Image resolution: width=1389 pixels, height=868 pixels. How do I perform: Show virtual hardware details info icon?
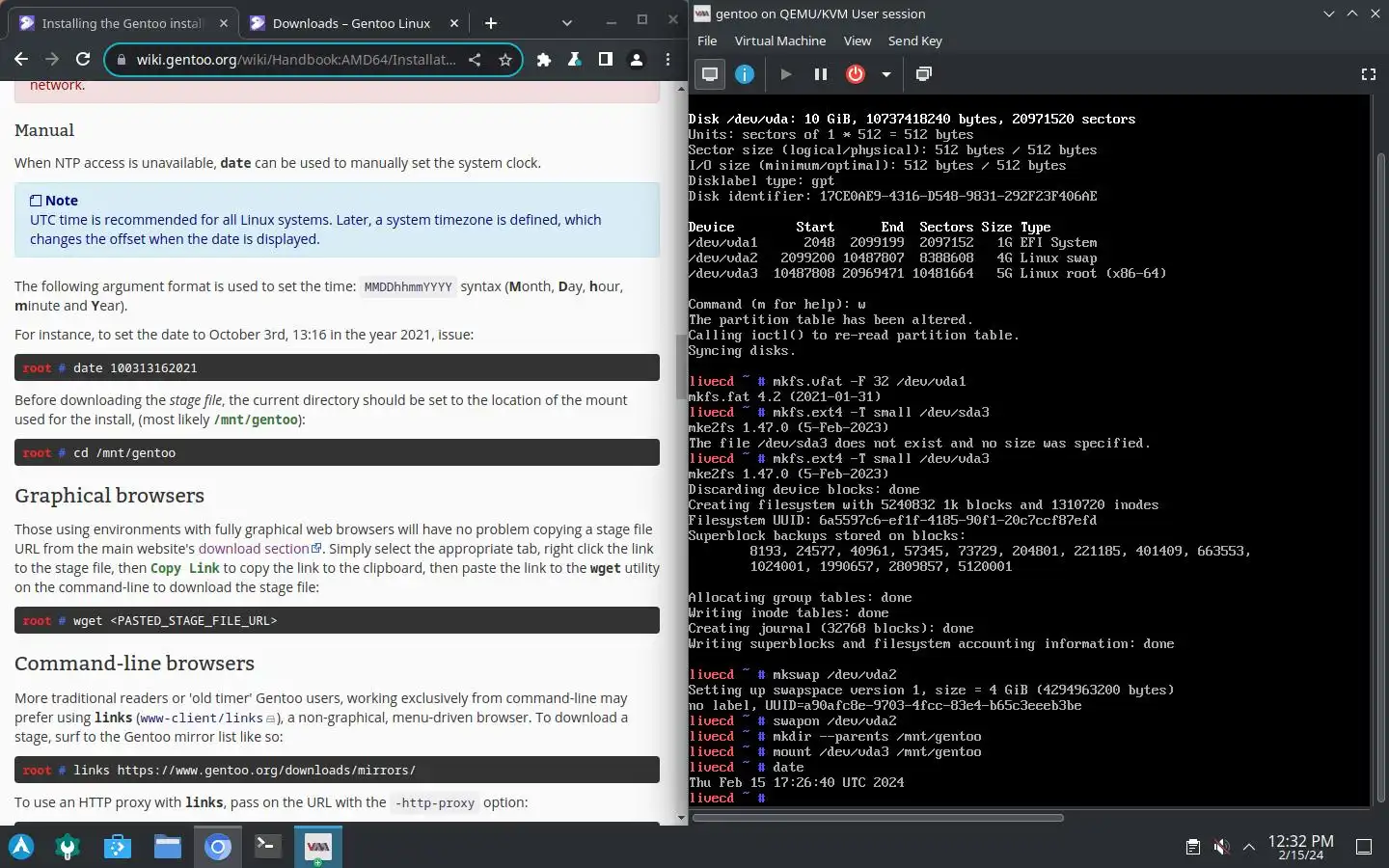(x=745, y=74)
